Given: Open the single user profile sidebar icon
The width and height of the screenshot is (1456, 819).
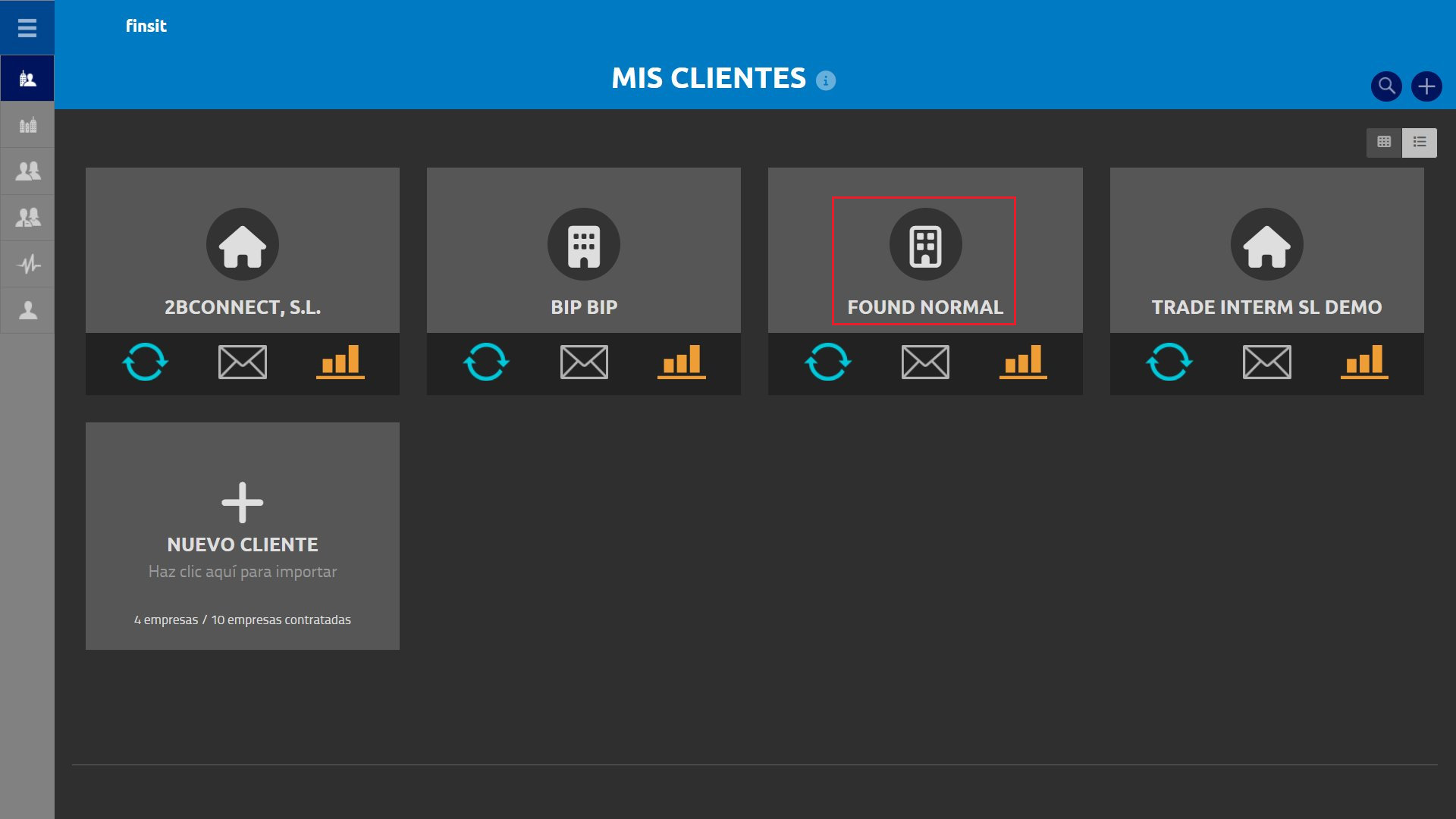Looking at the screenshot, I should [x=27, y=310].
